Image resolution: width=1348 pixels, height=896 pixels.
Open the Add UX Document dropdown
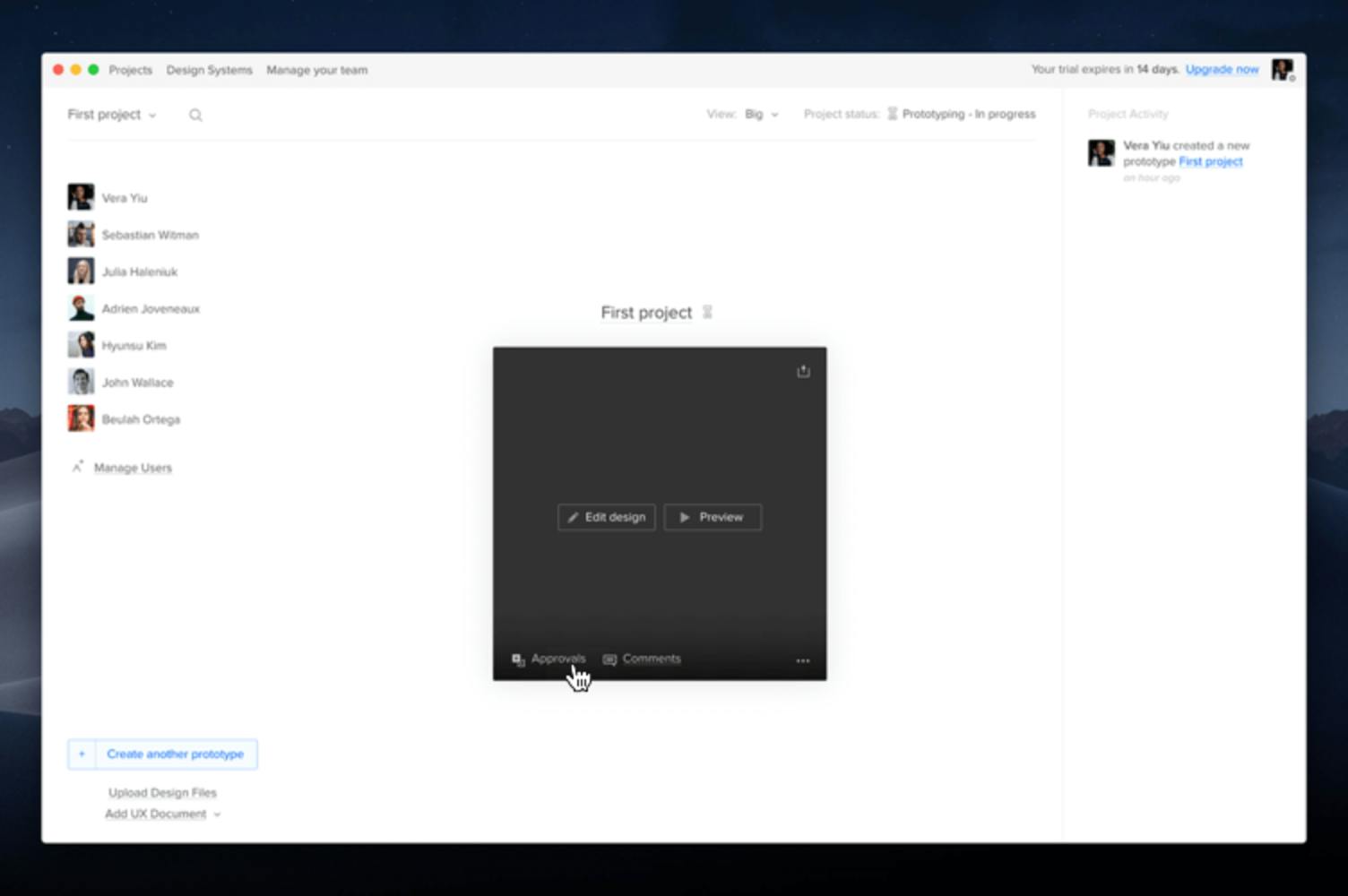tap(216, 814)
